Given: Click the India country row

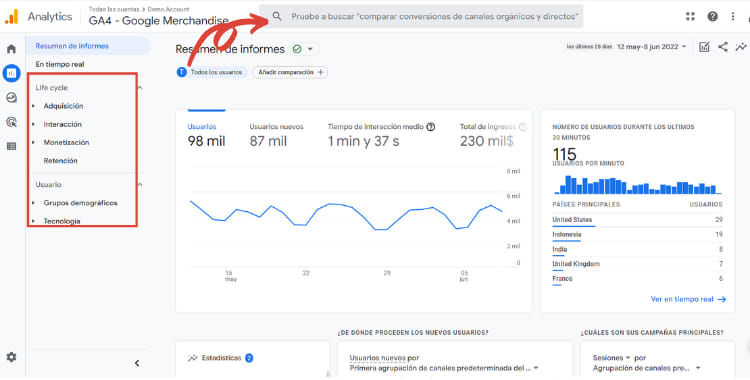Looking at the screenshot, I should (x=637, y=250).
